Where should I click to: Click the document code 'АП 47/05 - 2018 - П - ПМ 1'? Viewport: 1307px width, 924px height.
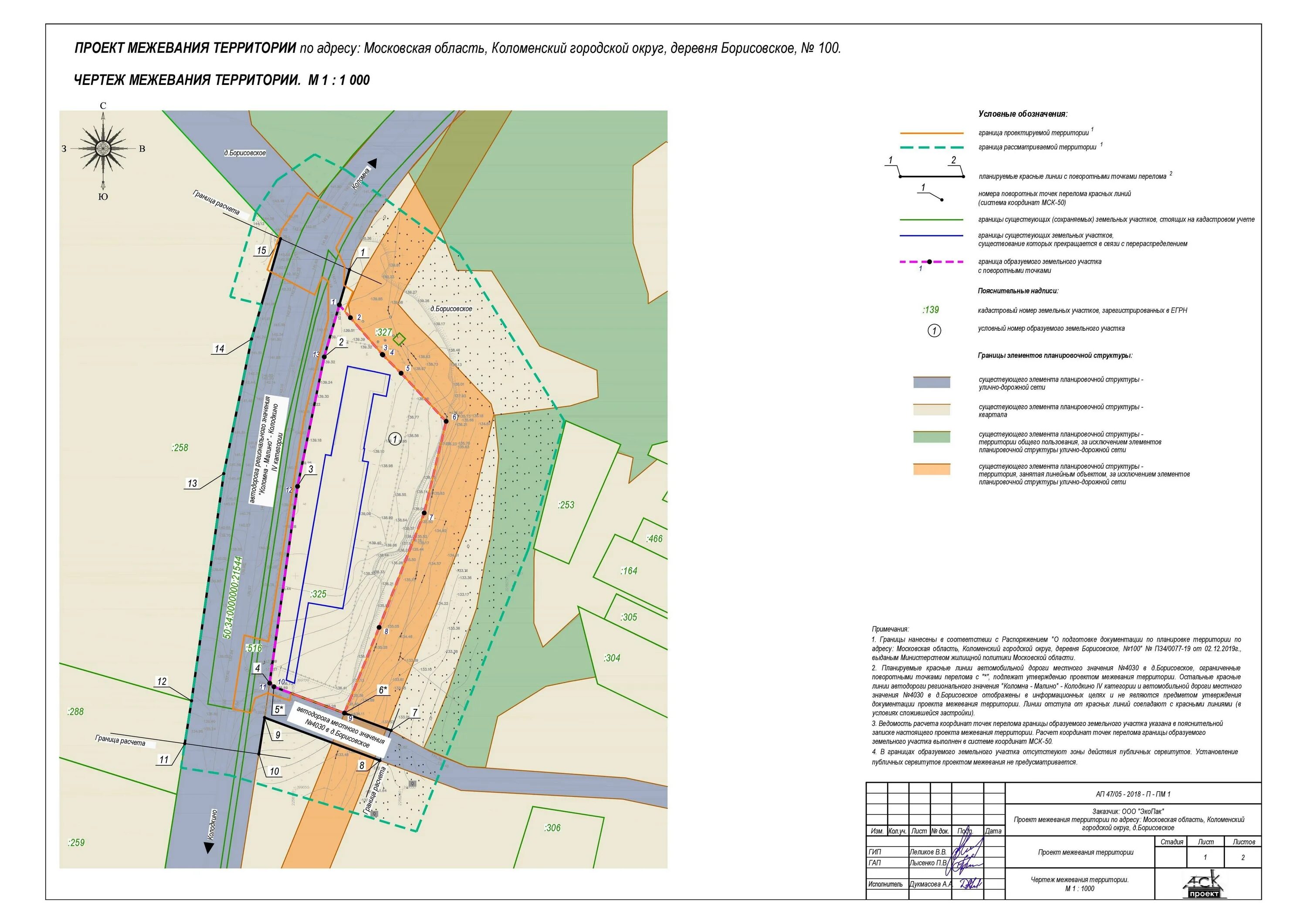coord(1133,794)
